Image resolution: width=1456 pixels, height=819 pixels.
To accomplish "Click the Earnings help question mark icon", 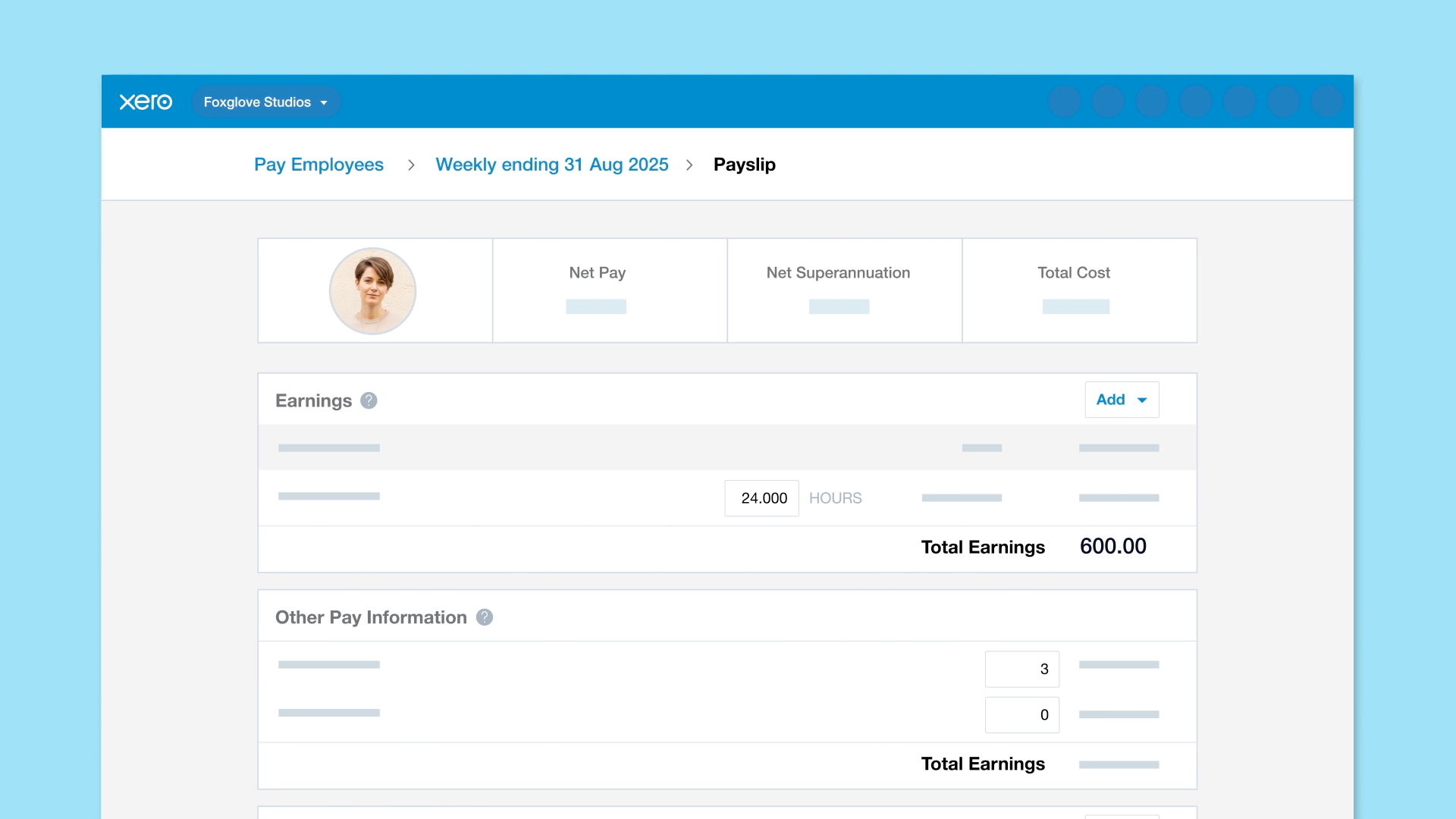I will [369, 400].
